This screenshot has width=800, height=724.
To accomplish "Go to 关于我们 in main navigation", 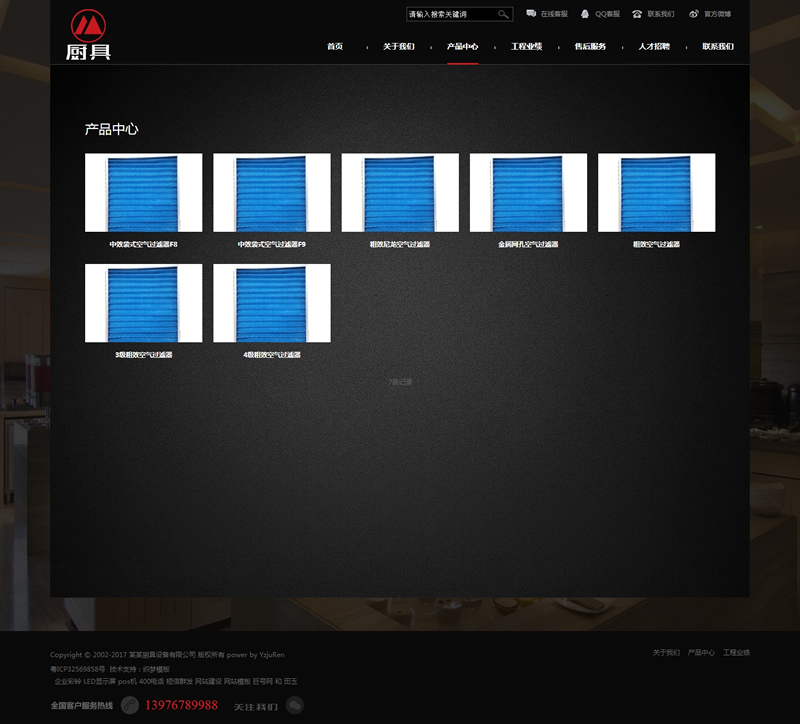I will pos(398,47).
